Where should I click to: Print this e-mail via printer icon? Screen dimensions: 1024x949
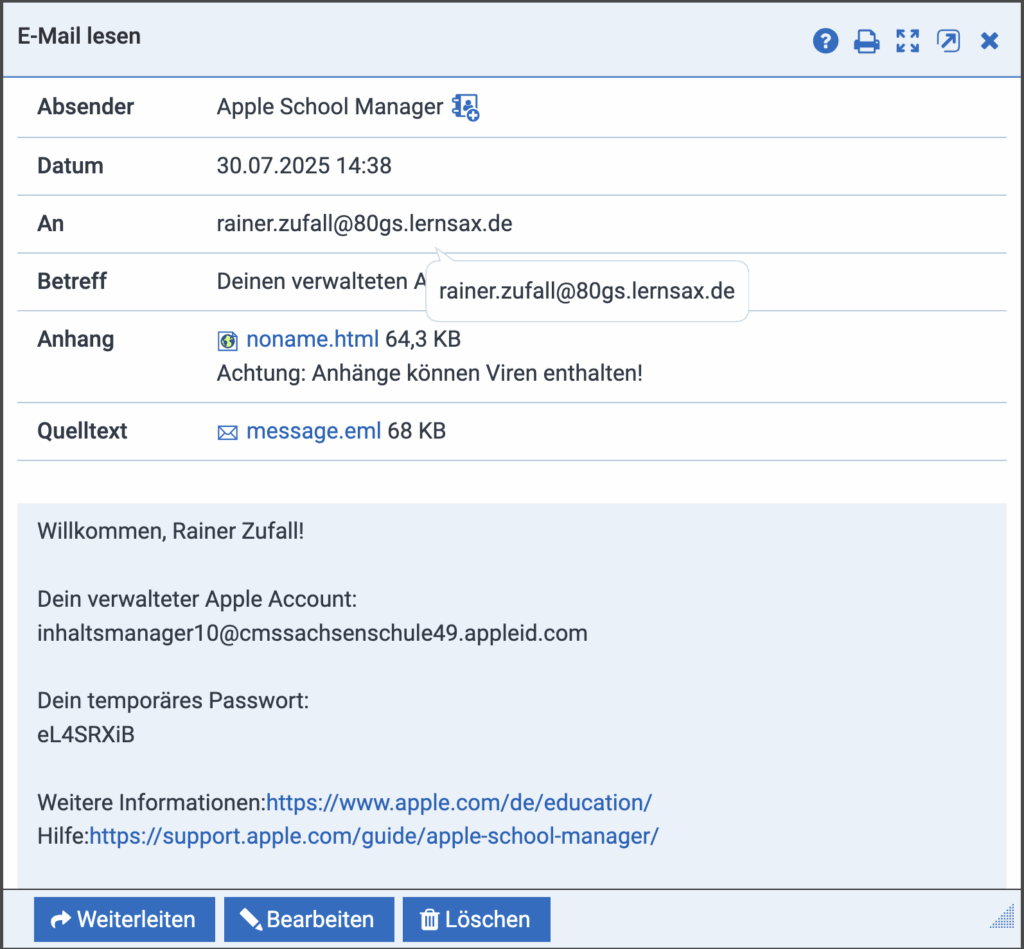(x=867, y=40)
